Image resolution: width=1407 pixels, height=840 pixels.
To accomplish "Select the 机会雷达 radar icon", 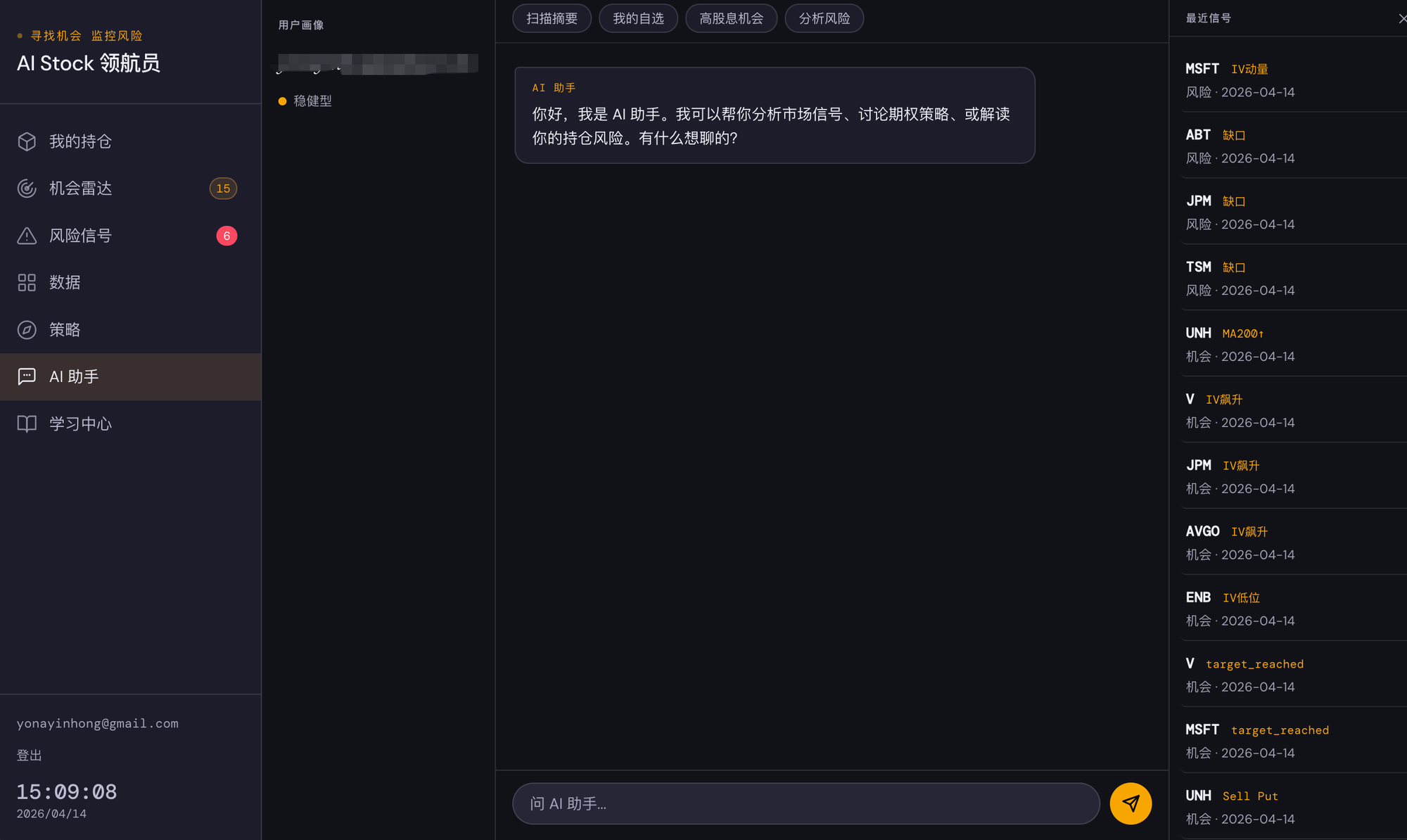I will click(27, 188).
